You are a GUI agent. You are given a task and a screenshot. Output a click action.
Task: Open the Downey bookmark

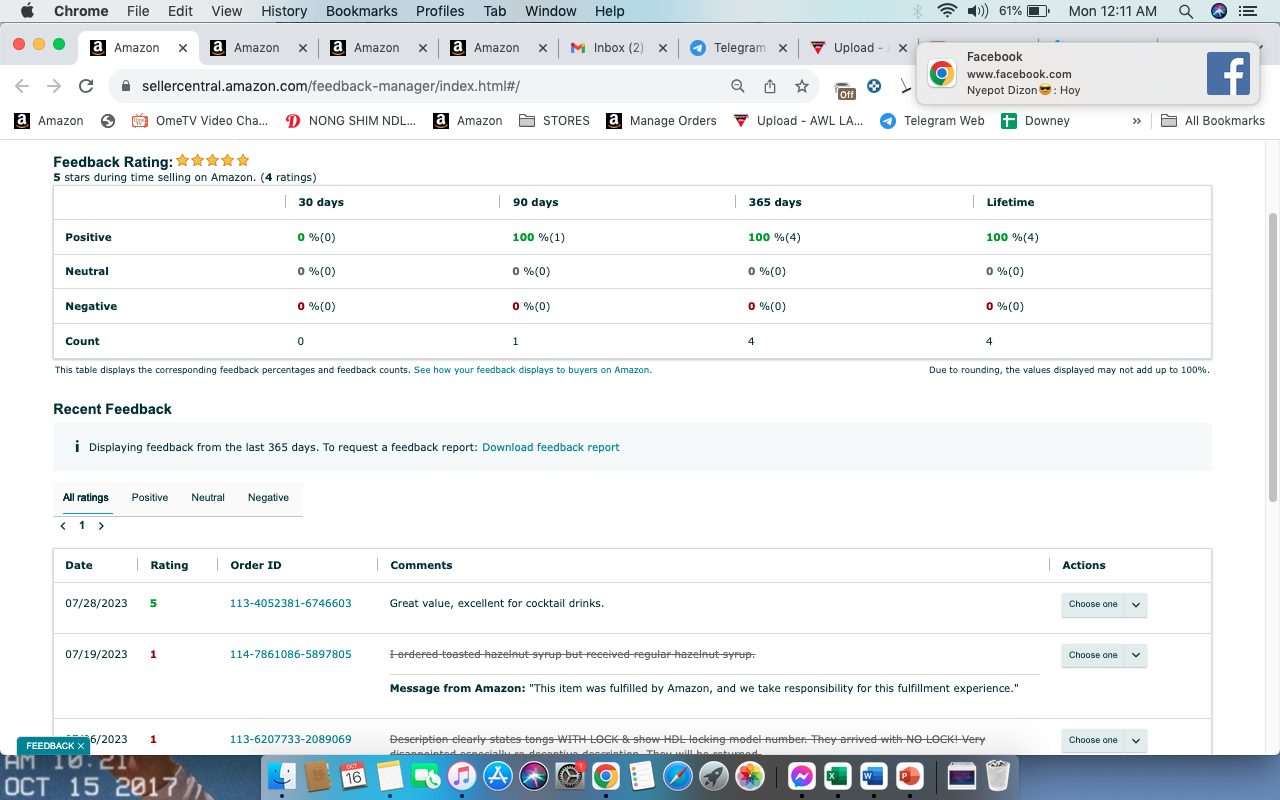point(1036,121)
